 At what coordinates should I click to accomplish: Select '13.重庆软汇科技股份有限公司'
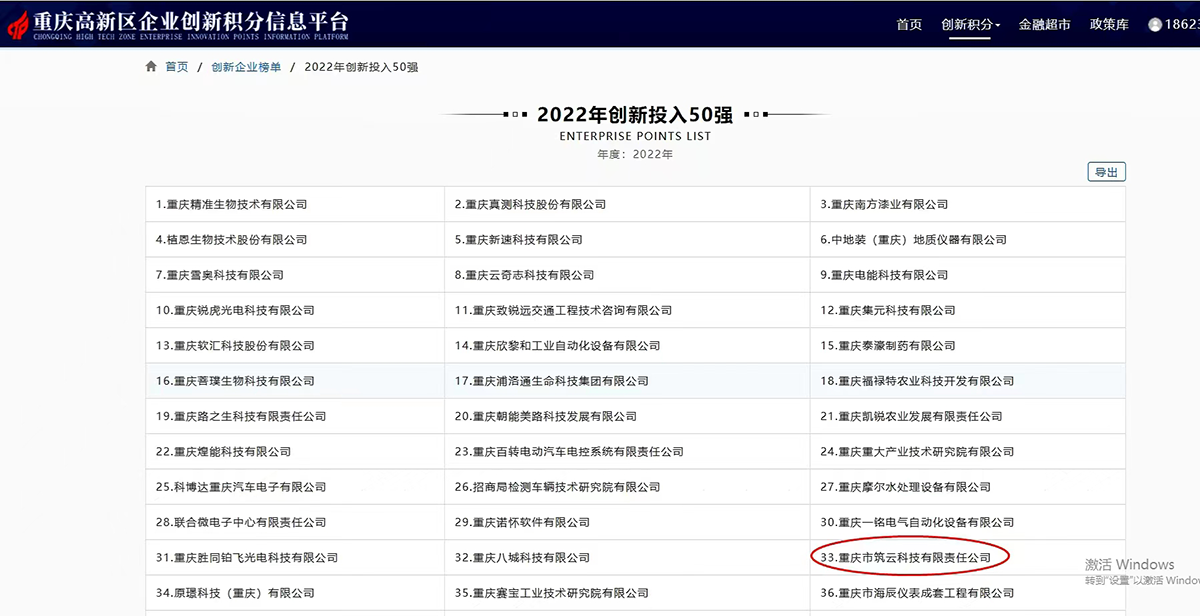[235, 346]
